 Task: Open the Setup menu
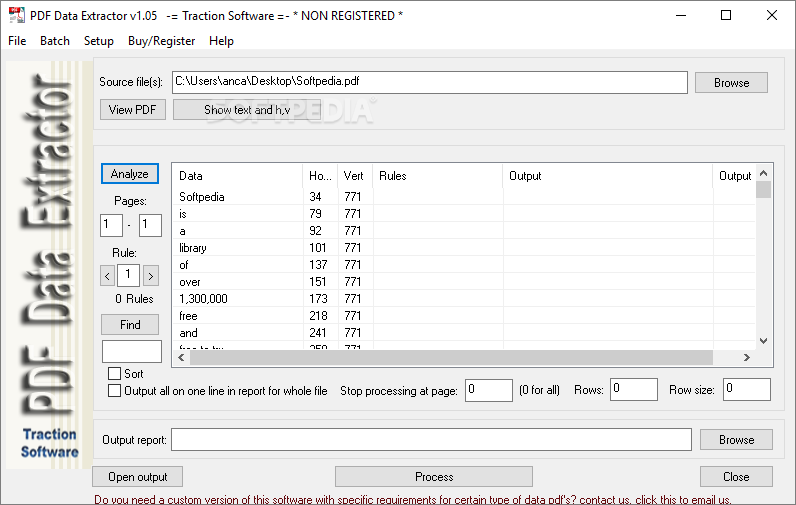coord(99,41)
